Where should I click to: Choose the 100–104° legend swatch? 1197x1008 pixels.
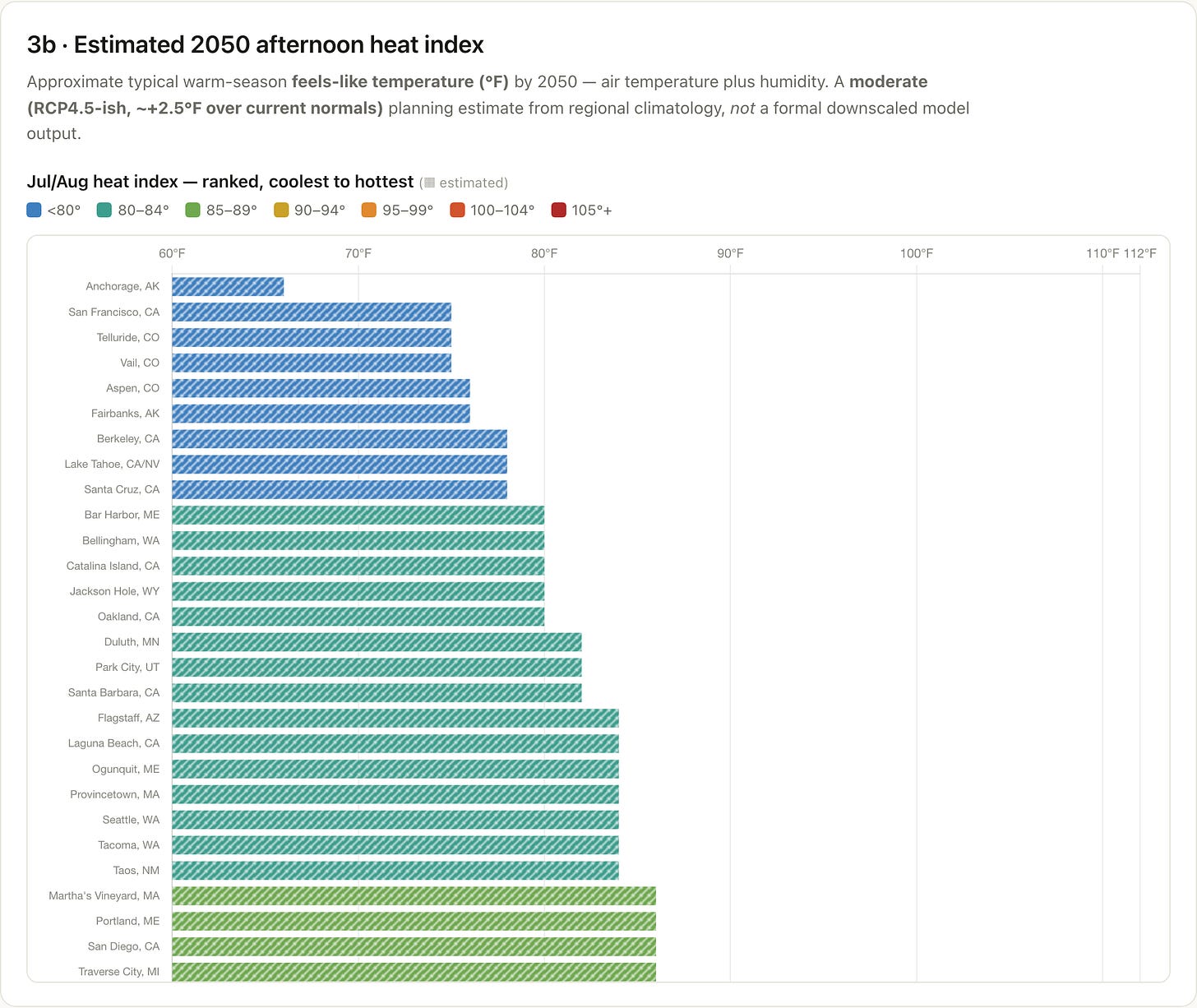(x=457, y=210)
